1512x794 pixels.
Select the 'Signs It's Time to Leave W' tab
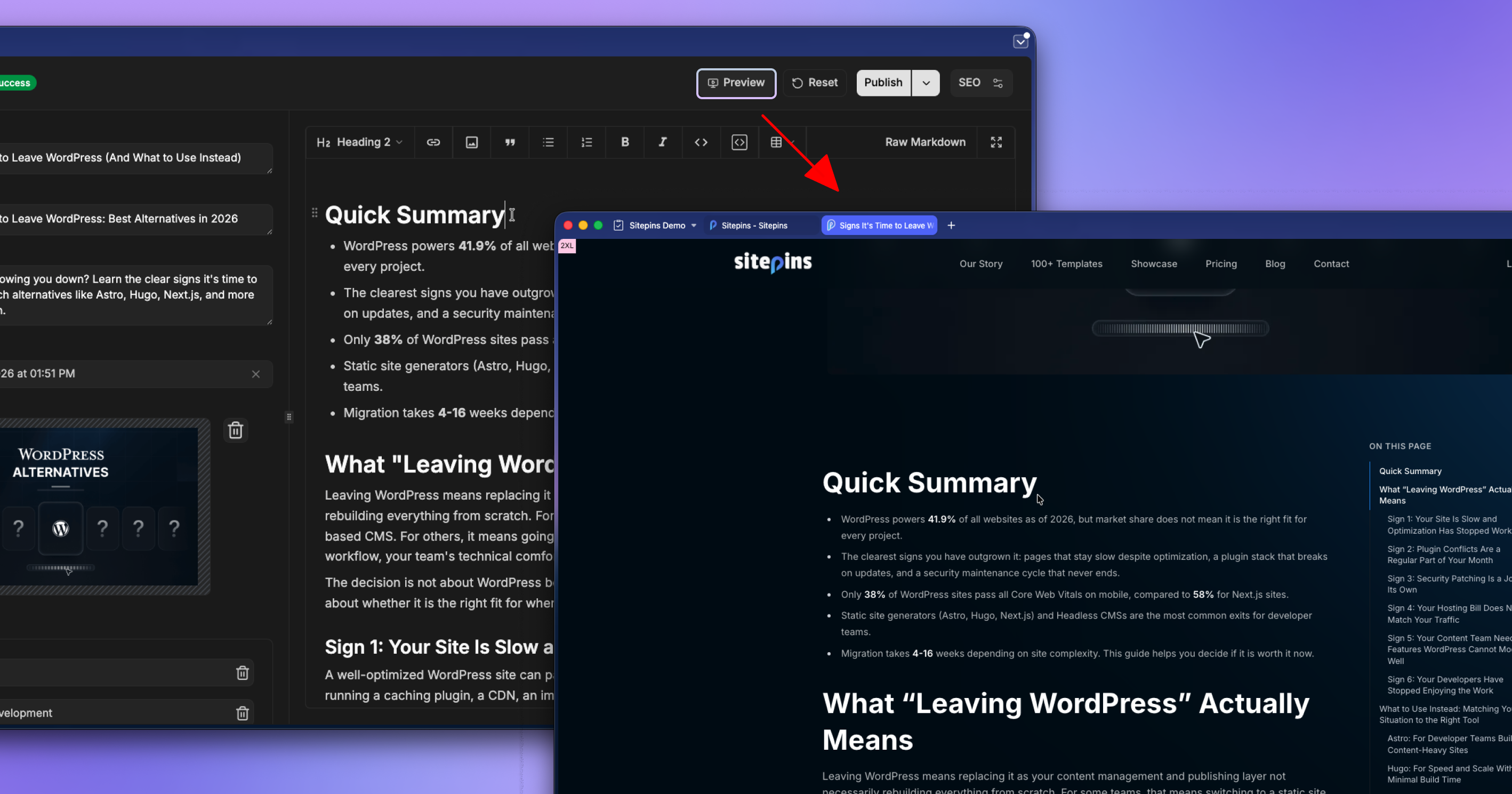click(x=879, y=226)
